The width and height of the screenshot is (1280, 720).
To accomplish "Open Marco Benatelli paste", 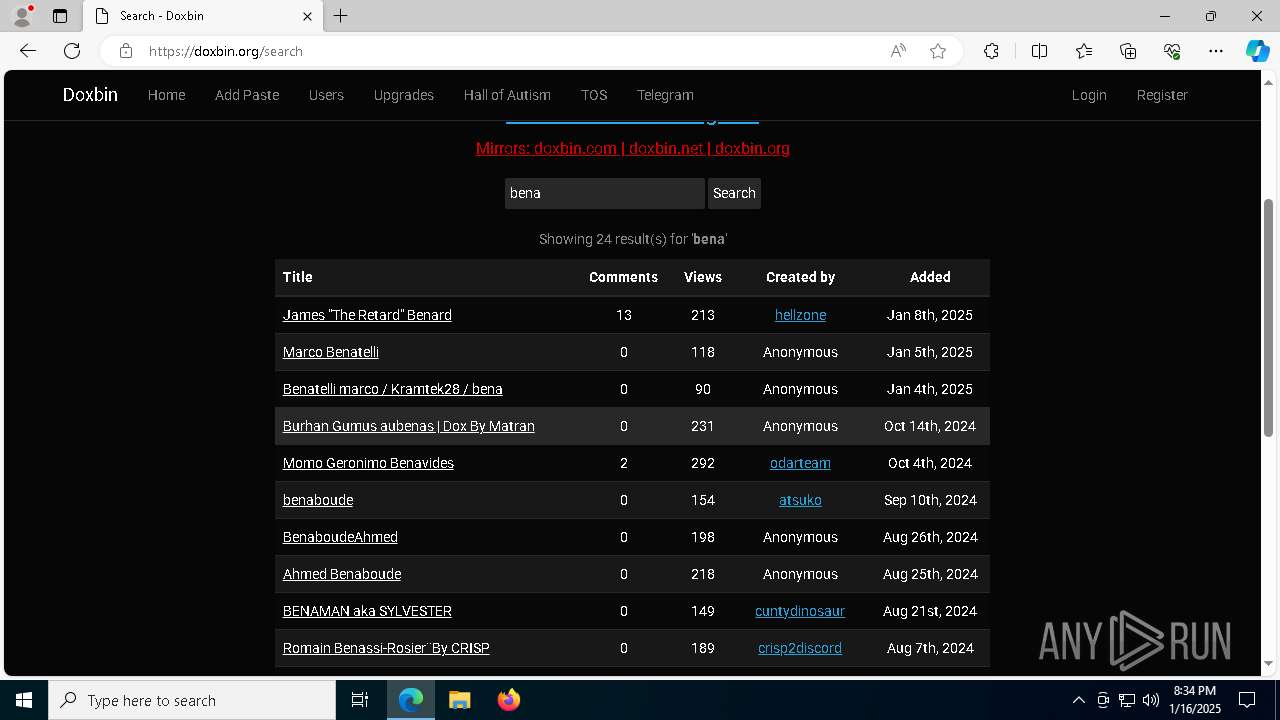I will (331, 352).
